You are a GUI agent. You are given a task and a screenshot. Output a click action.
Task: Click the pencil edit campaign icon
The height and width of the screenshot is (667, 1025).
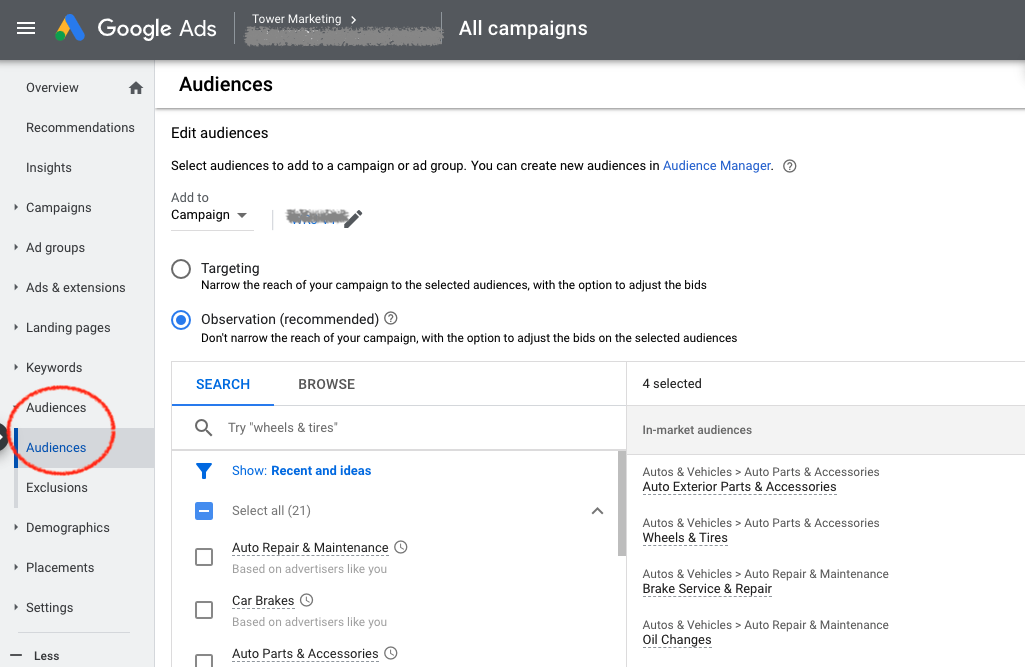point(353,218)
